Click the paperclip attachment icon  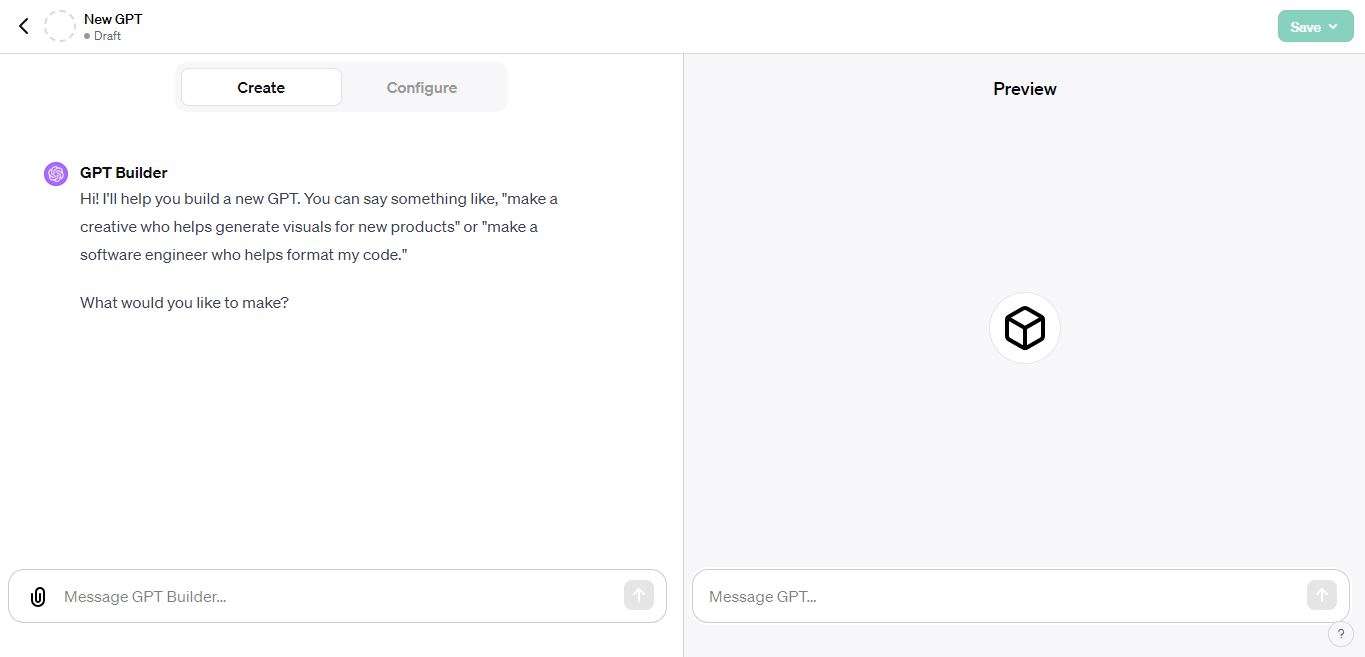point(38,596)
